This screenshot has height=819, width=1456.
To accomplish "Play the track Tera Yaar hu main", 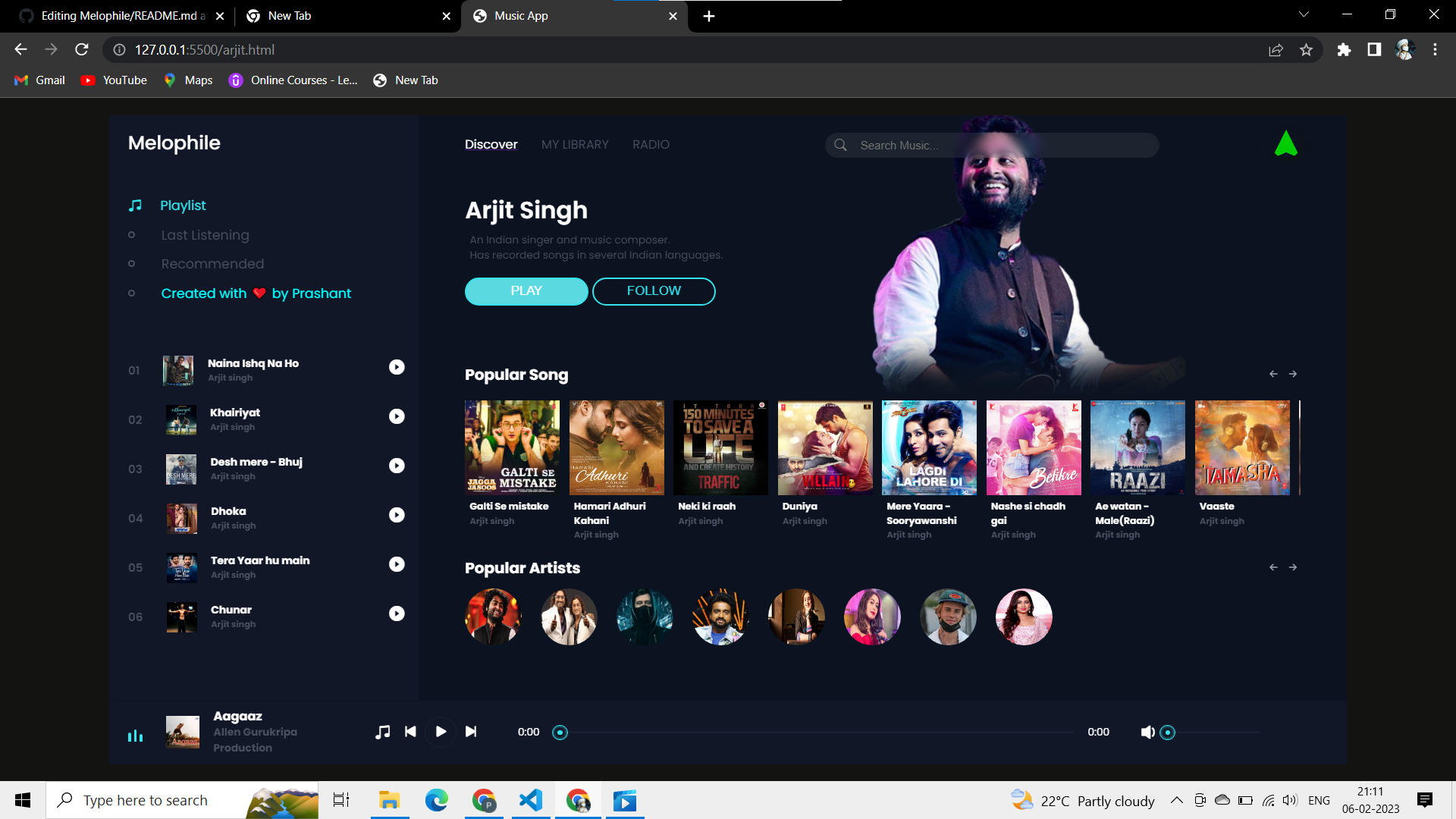I will (397, 564).
